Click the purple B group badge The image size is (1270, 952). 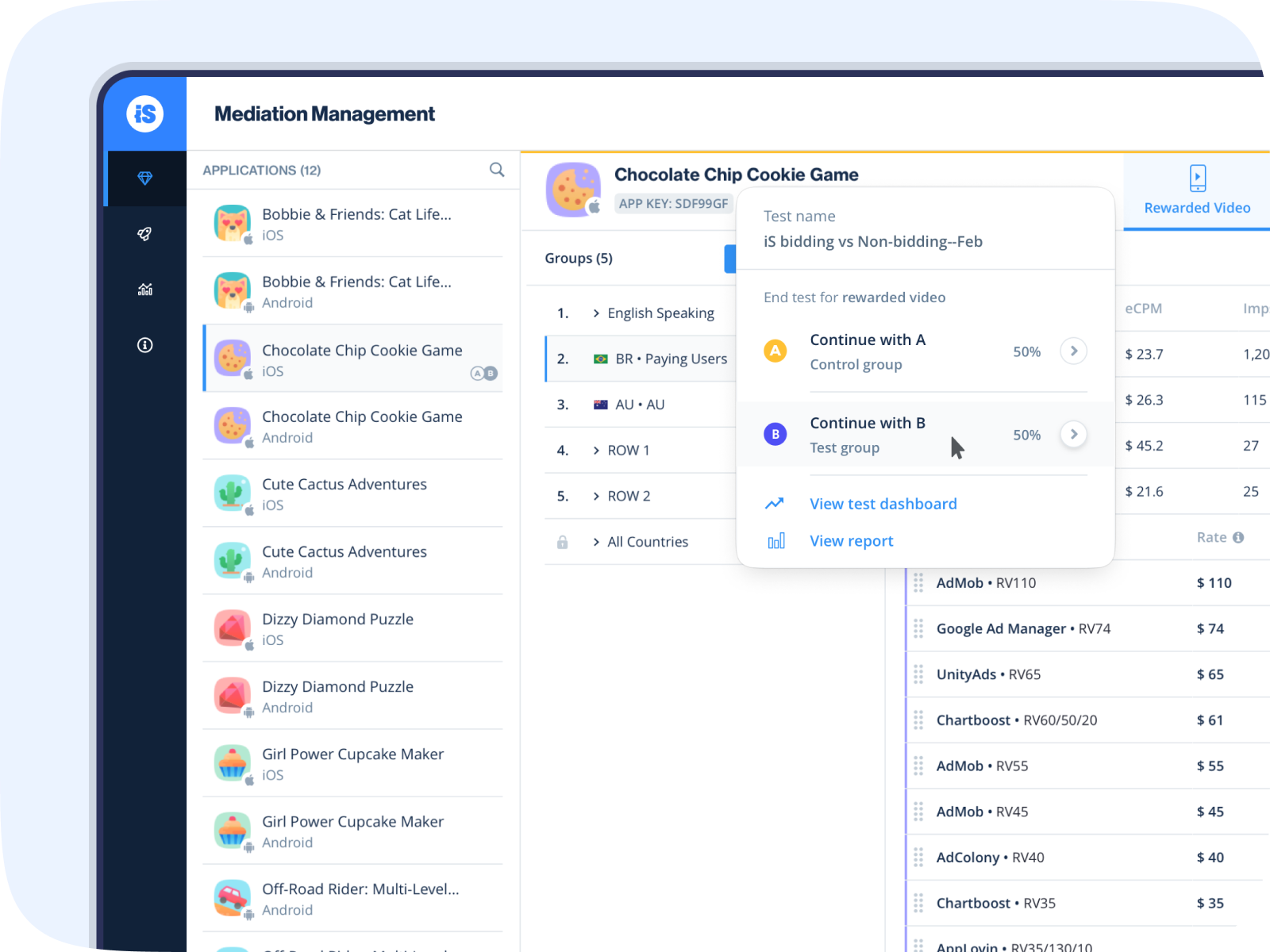tap(775, 434)
